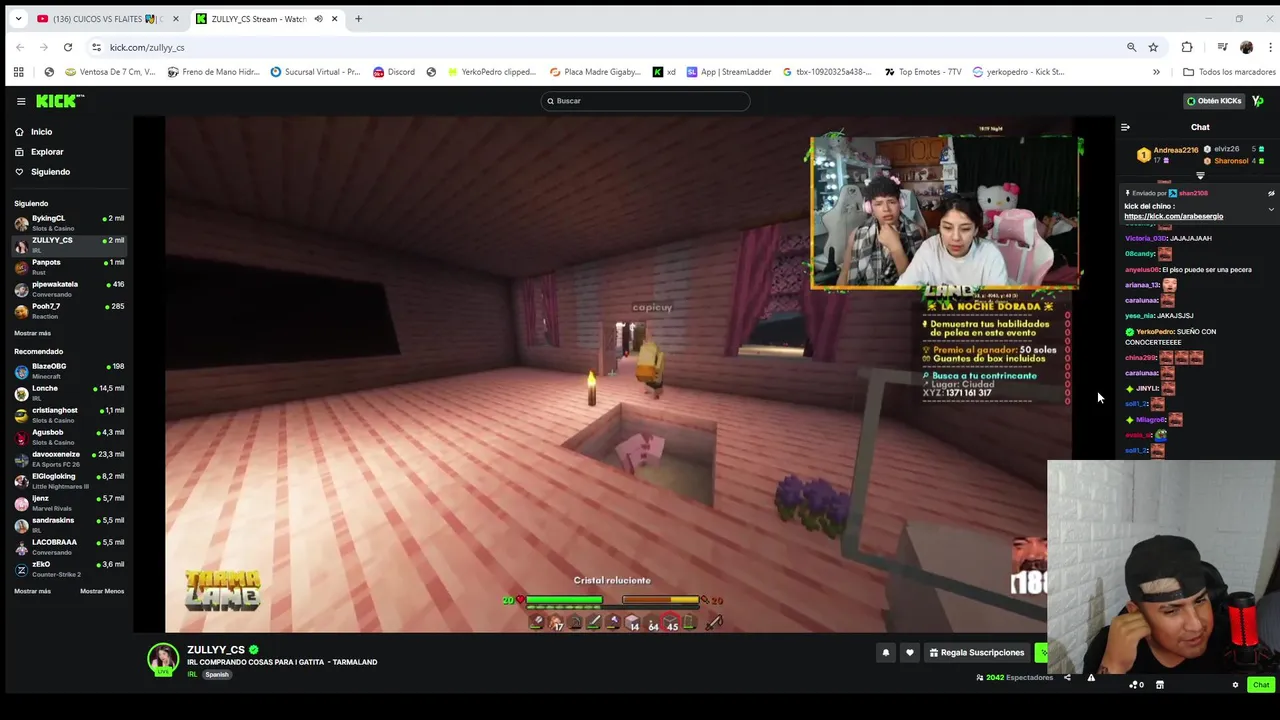Viewport: 1280px width, 720px height.
Task: Open davooxeneize recommended channel
Action: (69, 458)
